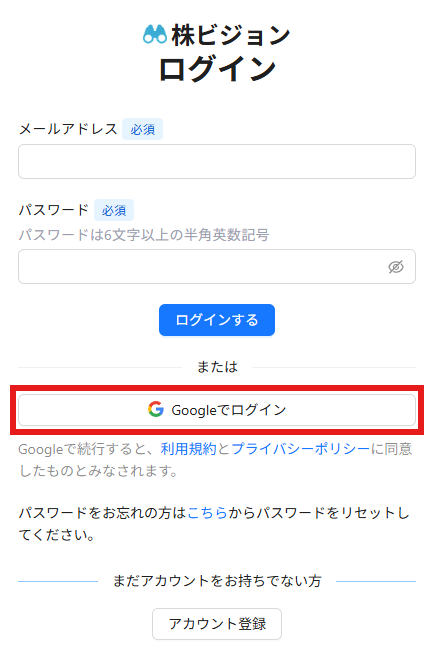Image resolution: width=436 pixels, height=660 pixels.
Task: Click the ログイン page heading
Action: pyautogui.click(x=217, y=69)
